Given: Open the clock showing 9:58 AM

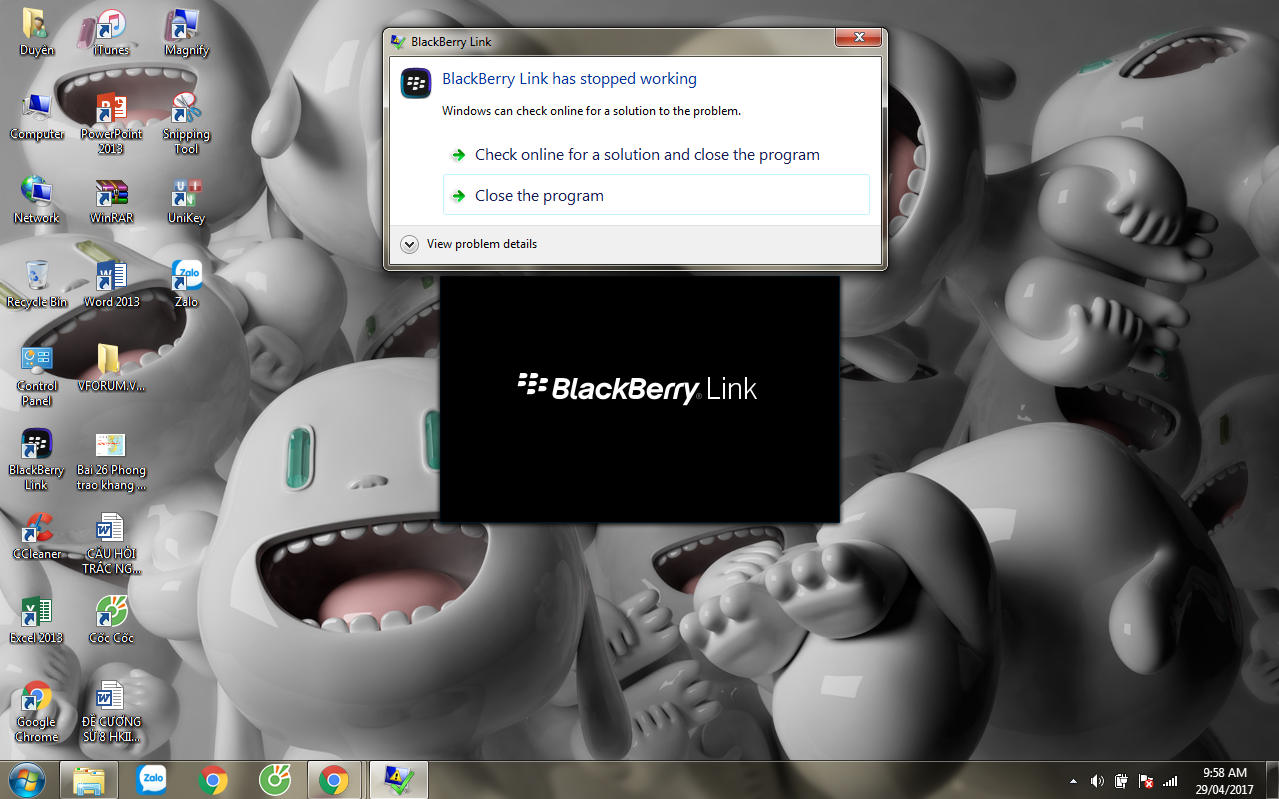Looking at the screenshot, I should click(x=1224, y=780).
